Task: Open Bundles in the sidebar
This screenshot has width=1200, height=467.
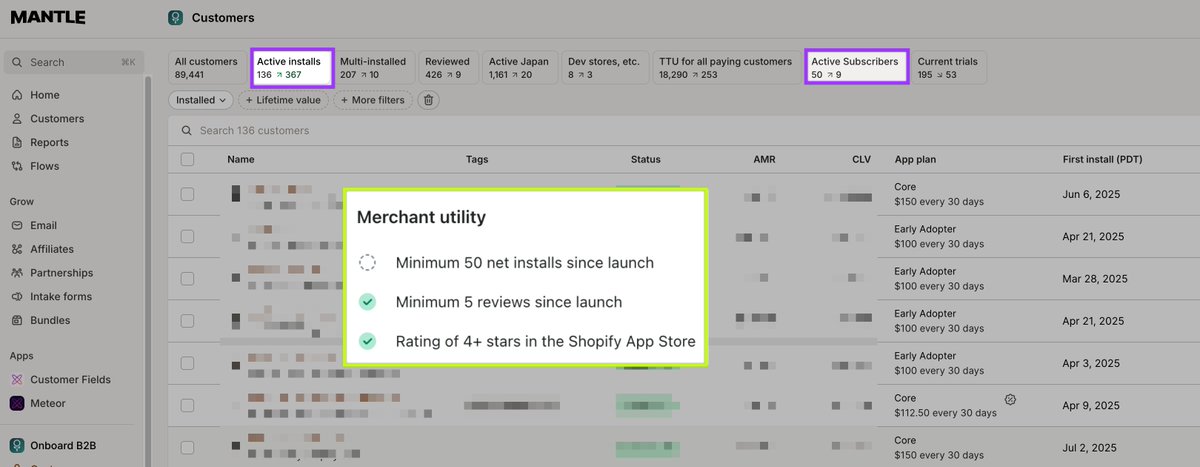Action: point(50,320)
